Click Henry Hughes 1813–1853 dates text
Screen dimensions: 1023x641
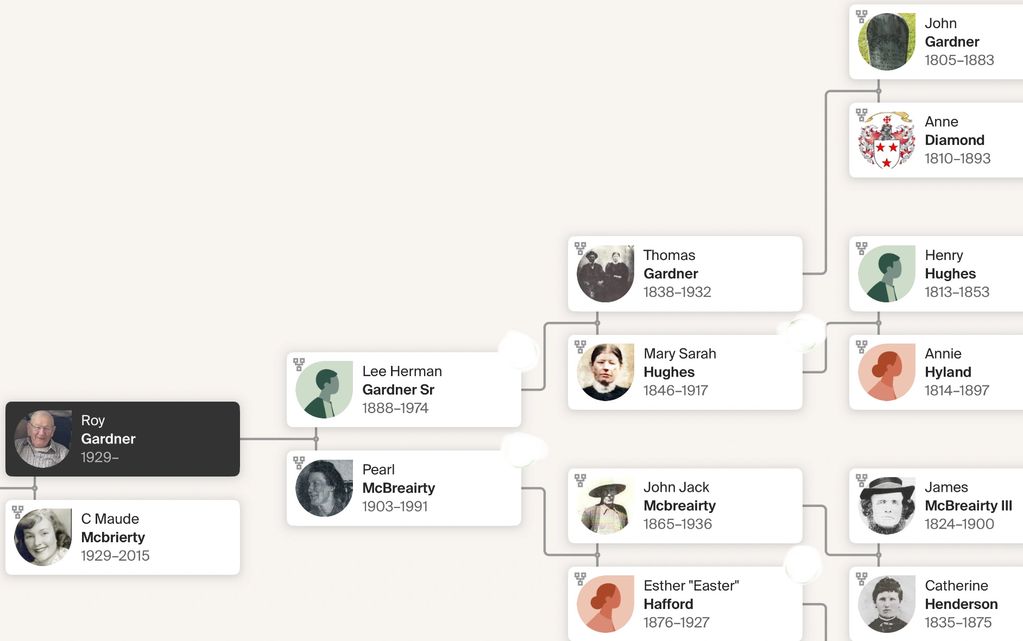(956, 292)
